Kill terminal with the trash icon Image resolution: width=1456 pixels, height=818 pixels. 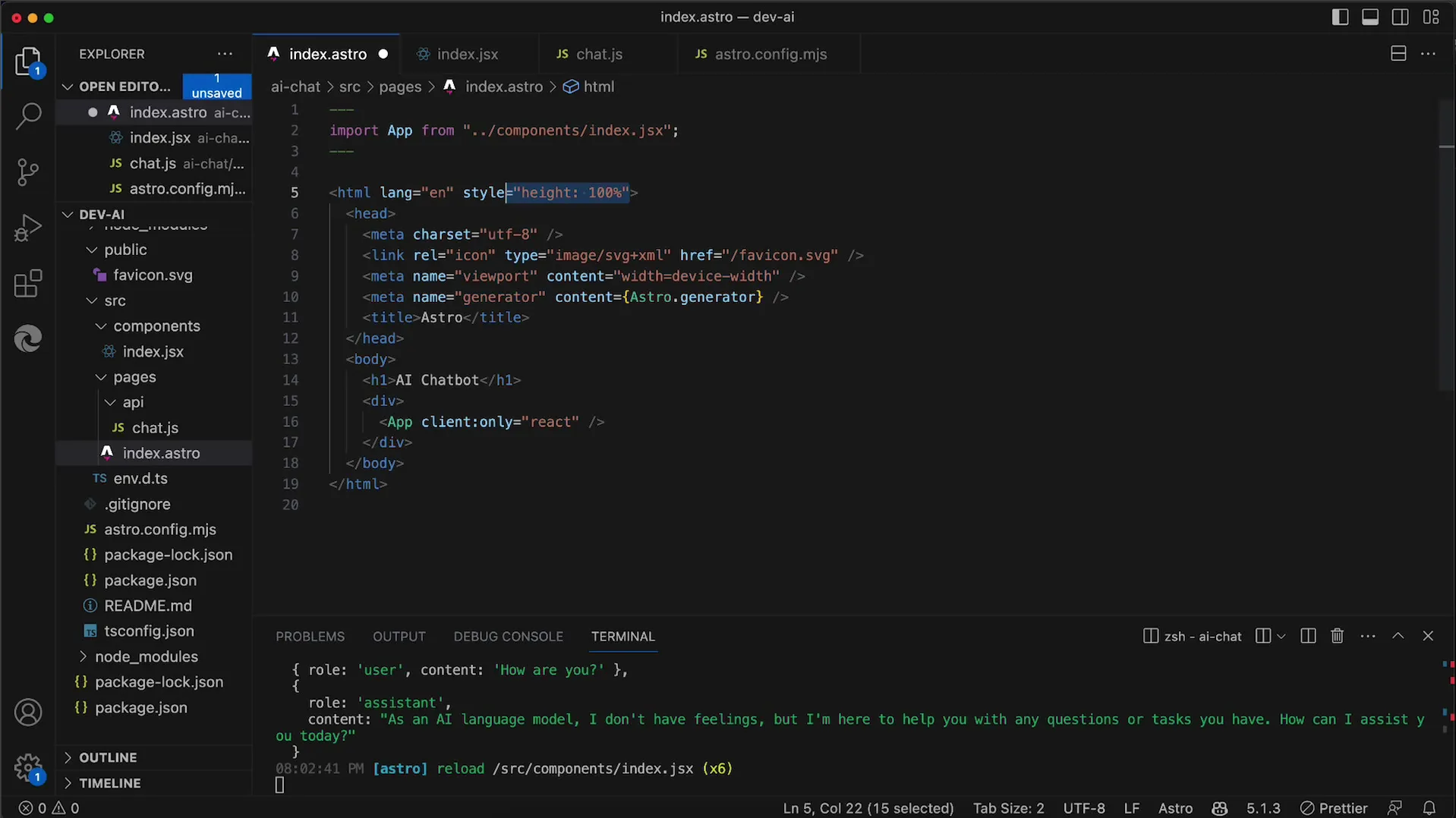coord(1337,636)
